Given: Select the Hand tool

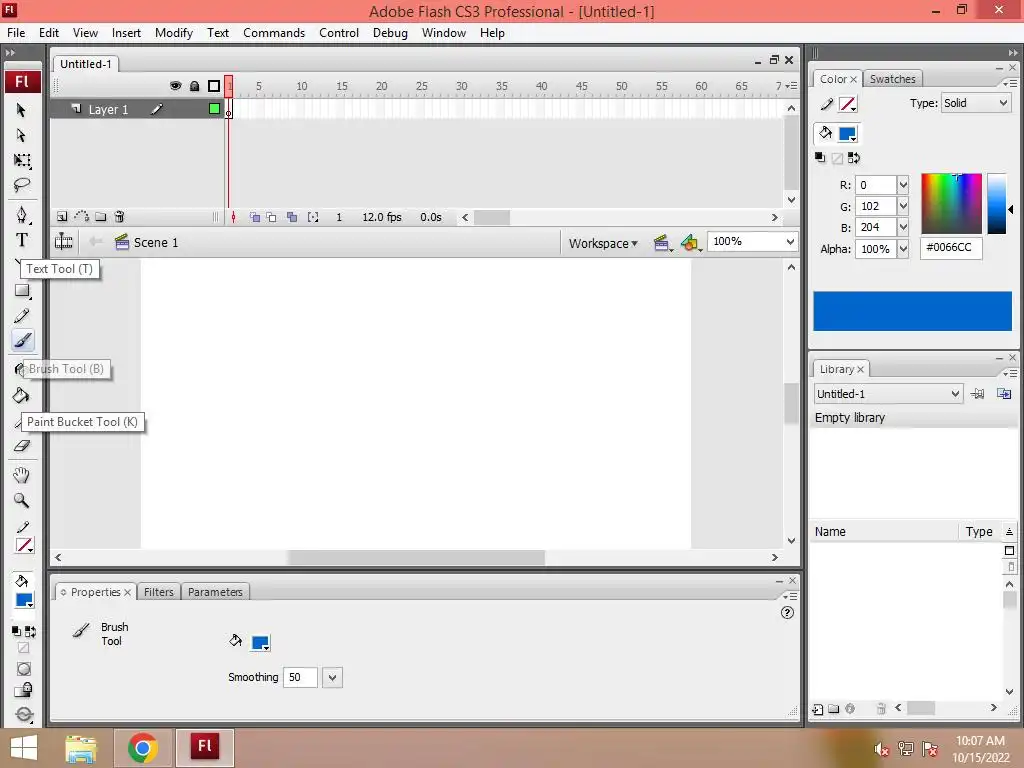Looking at the screenshot, I should 22,475.
